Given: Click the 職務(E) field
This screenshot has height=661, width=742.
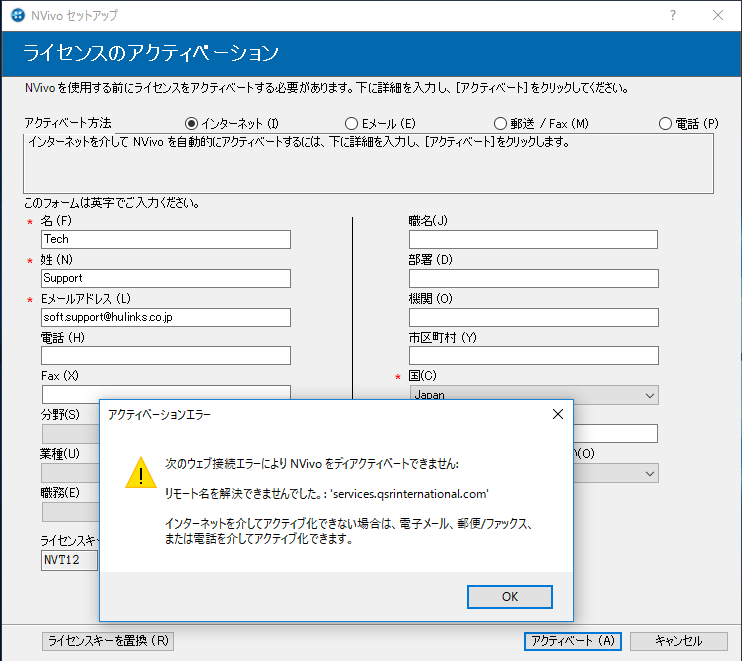Looking at the screenshot, I should point(71,512).
